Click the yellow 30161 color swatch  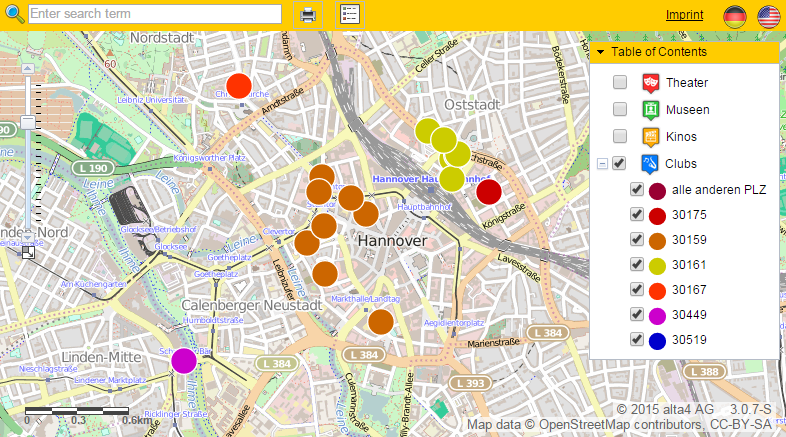click(657, 266)
